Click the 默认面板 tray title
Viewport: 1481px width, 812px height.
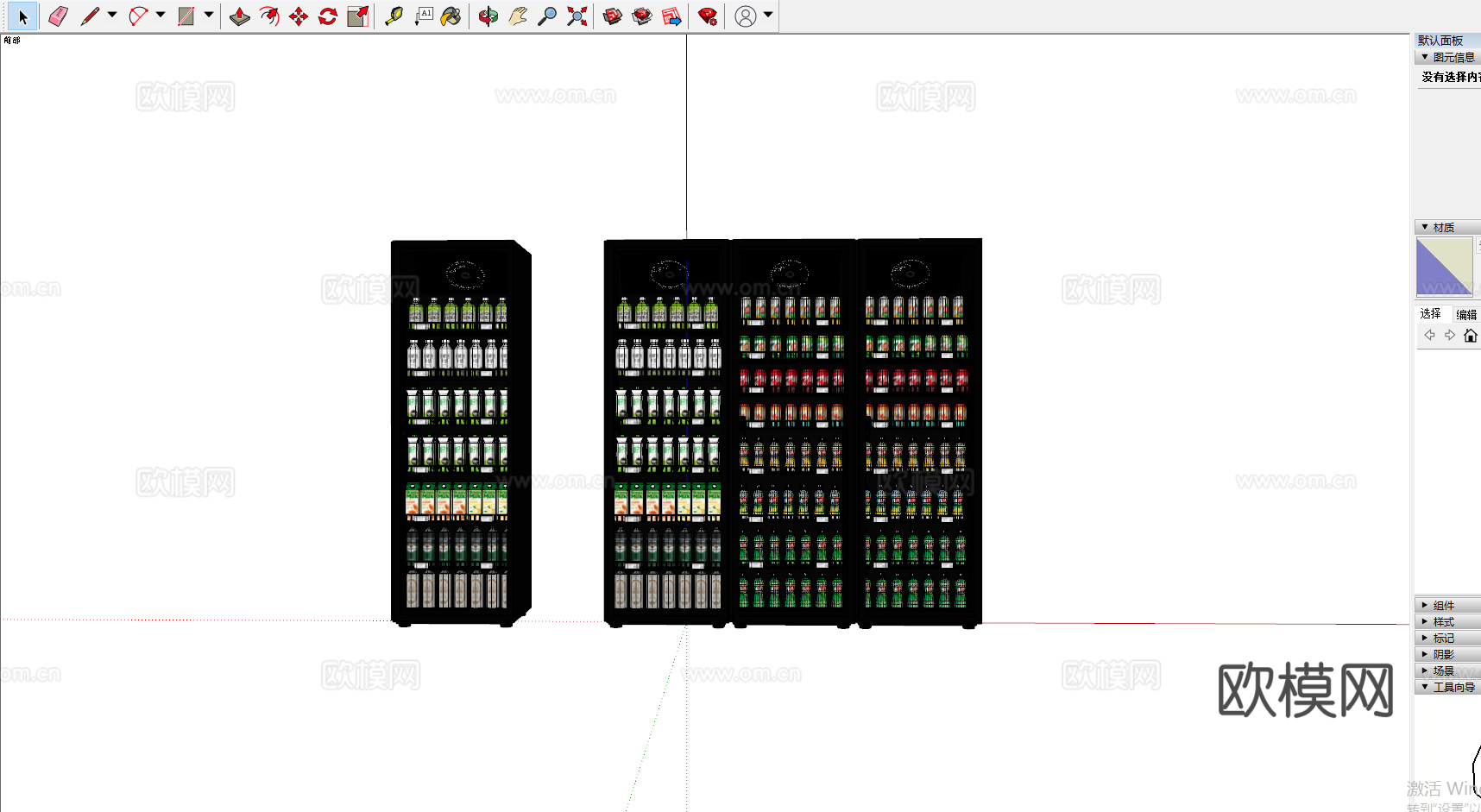click(x=1440, y=41)
